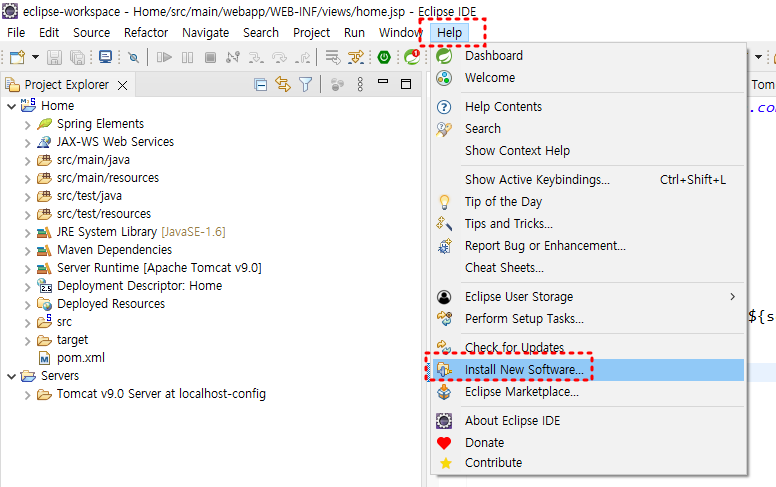776x487 pixels.
Task: Toggle Link with Editor in Project Explorer
Action: pyautogui.click(x=283, y=85)
